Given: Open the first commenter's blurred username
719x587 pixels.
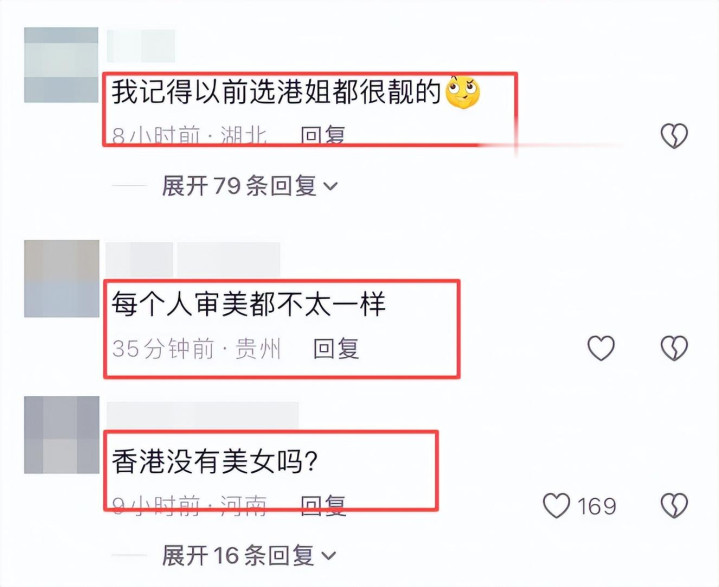Looking at the screenshot, I should coord(141,45).
